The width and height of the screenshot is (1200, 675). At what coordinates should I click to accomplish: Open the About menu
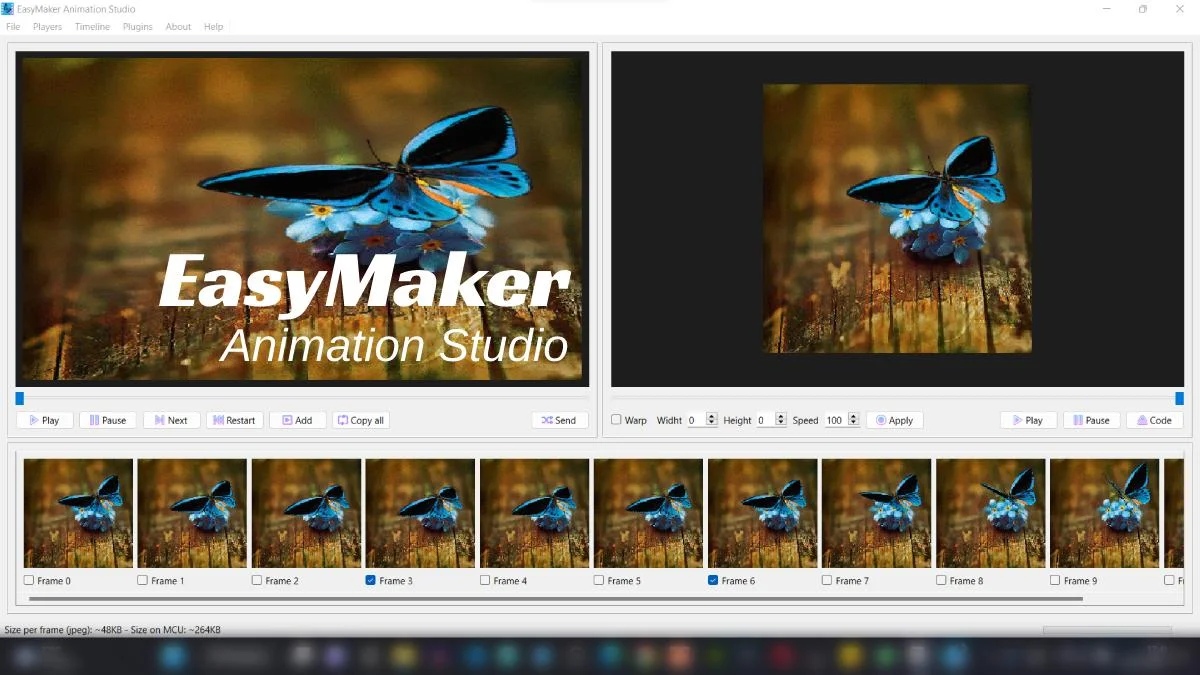click(178, 27)
